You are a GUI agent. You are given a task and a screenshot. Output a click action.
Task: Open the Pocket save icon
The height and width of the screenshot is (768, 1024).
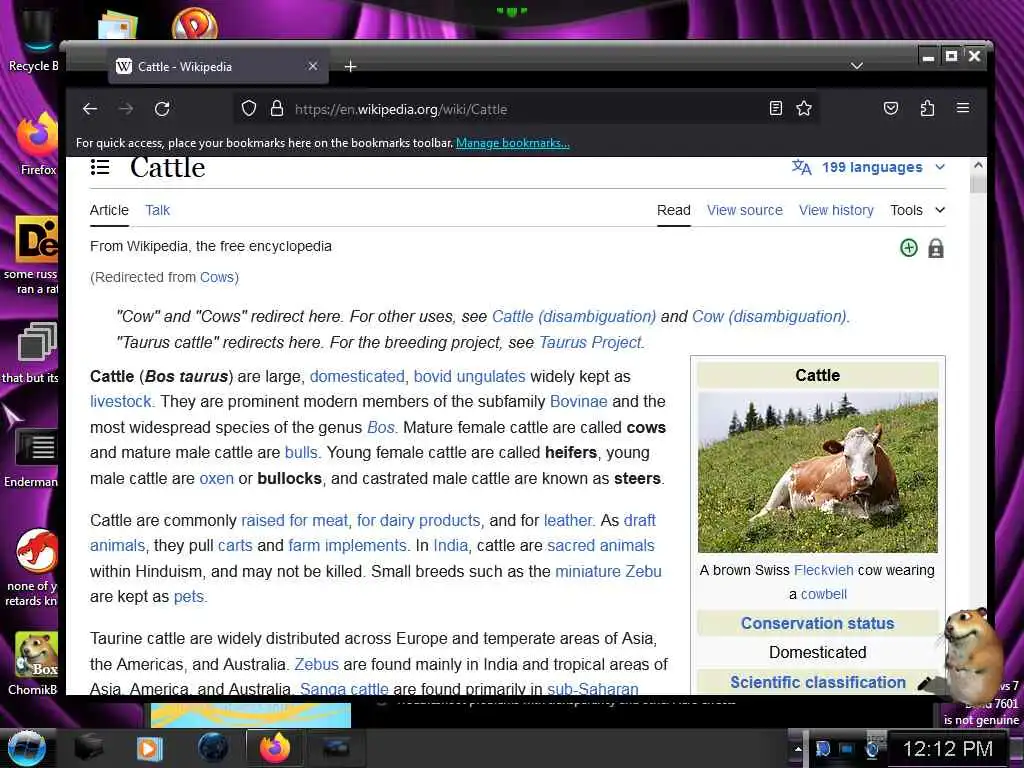pyautogui.click(x=891, y=108)
